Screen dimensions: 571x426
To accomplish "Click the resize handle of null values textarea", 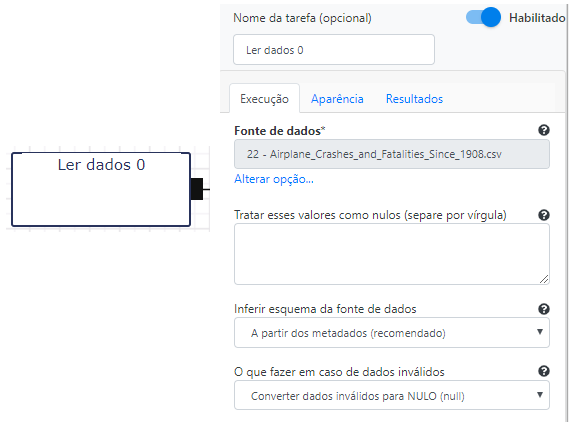I will [x=544, y=279].
